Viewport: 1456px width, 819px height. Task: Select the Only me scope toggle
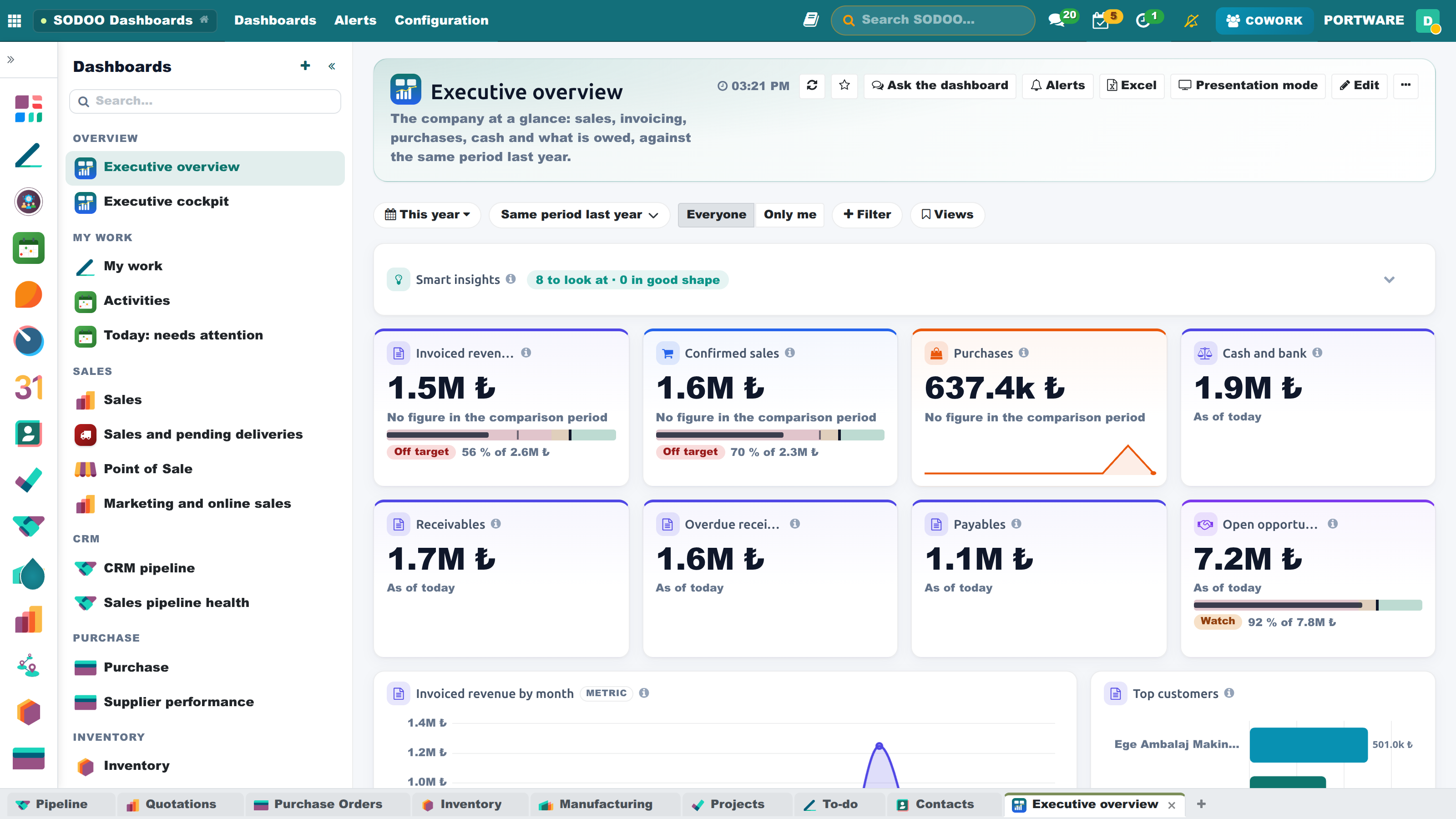[789, 215]
